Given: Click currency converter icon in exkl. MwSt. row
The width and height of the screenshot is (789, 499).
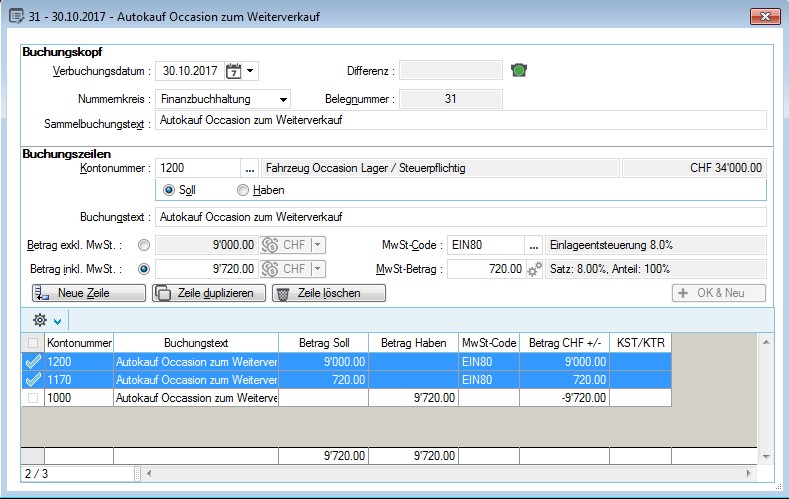Looking at the screenshot, I should tap(270, 245).
